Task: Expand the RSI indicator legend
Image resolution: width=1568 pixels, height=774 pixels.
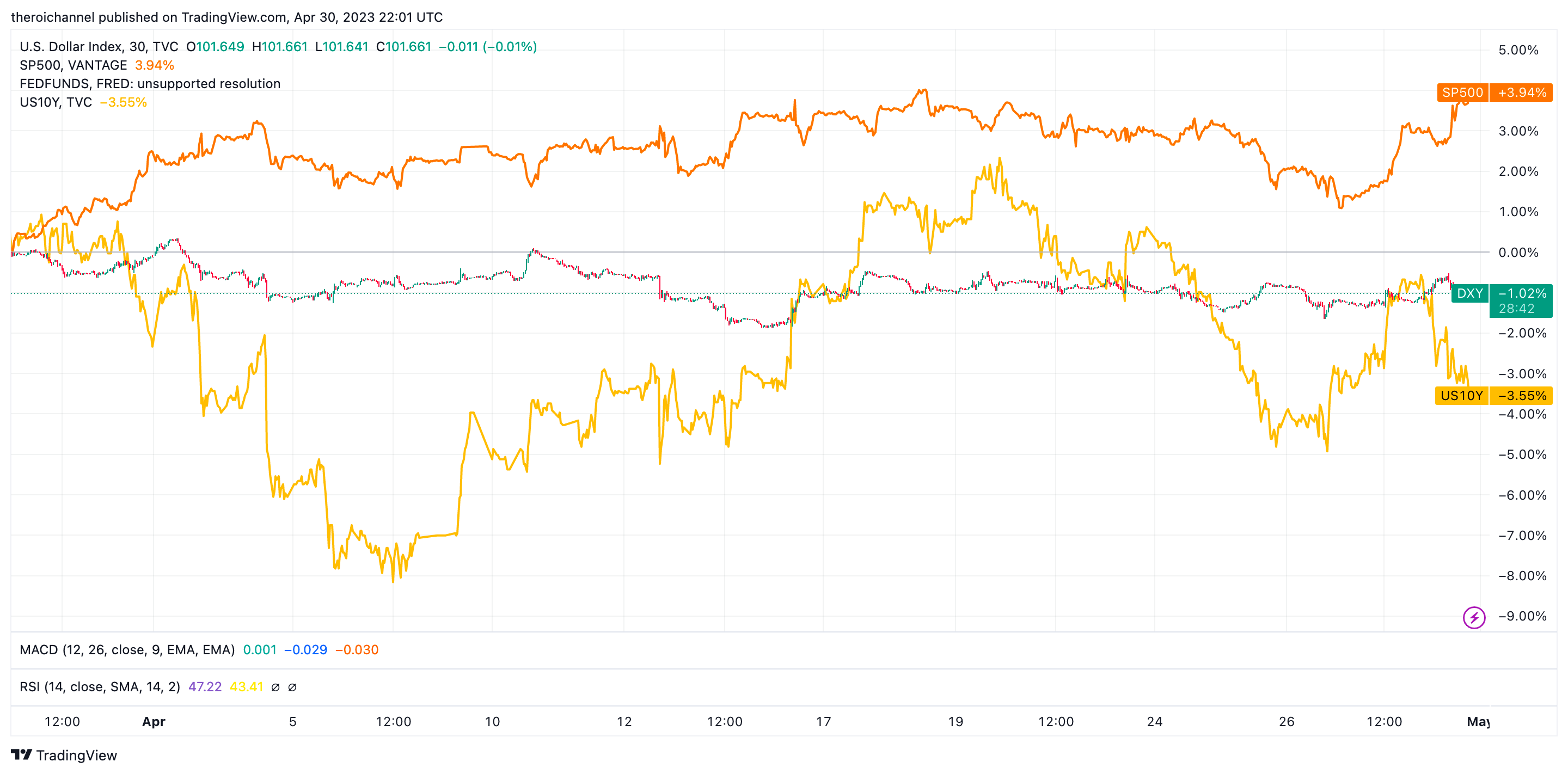Action: pyautogui.click(x=99, y=687)
